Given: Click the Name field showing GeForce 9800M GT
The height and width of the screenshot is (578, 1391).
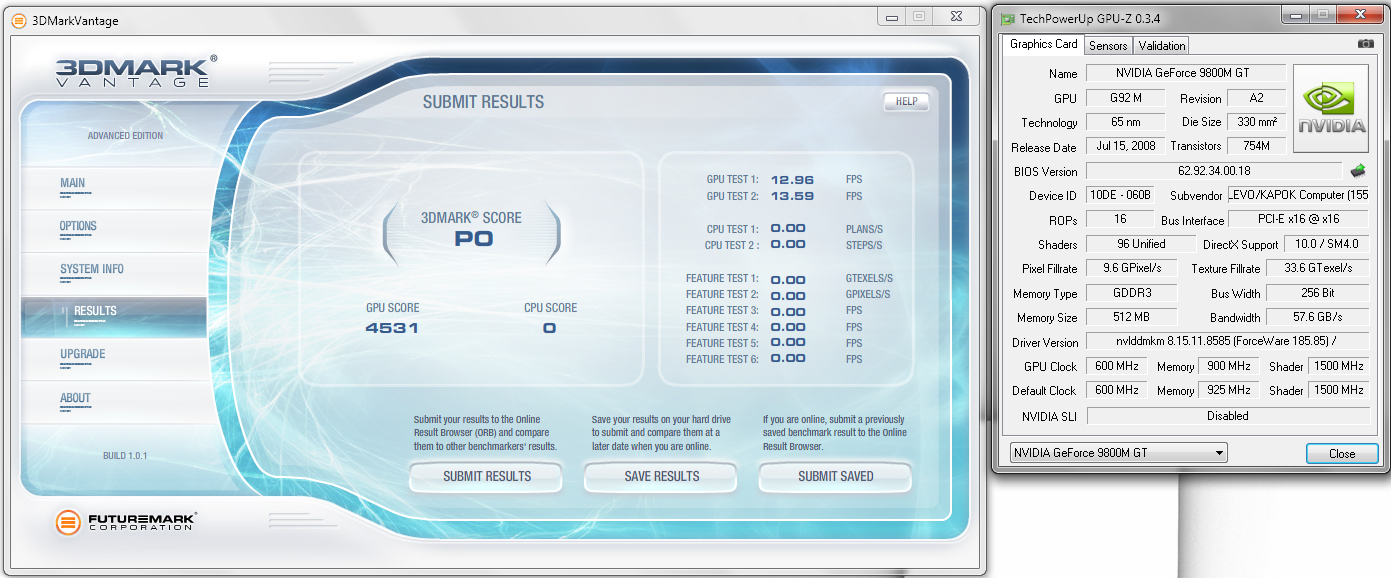Looking at the screenshot, I should (x=1184, y=73).
